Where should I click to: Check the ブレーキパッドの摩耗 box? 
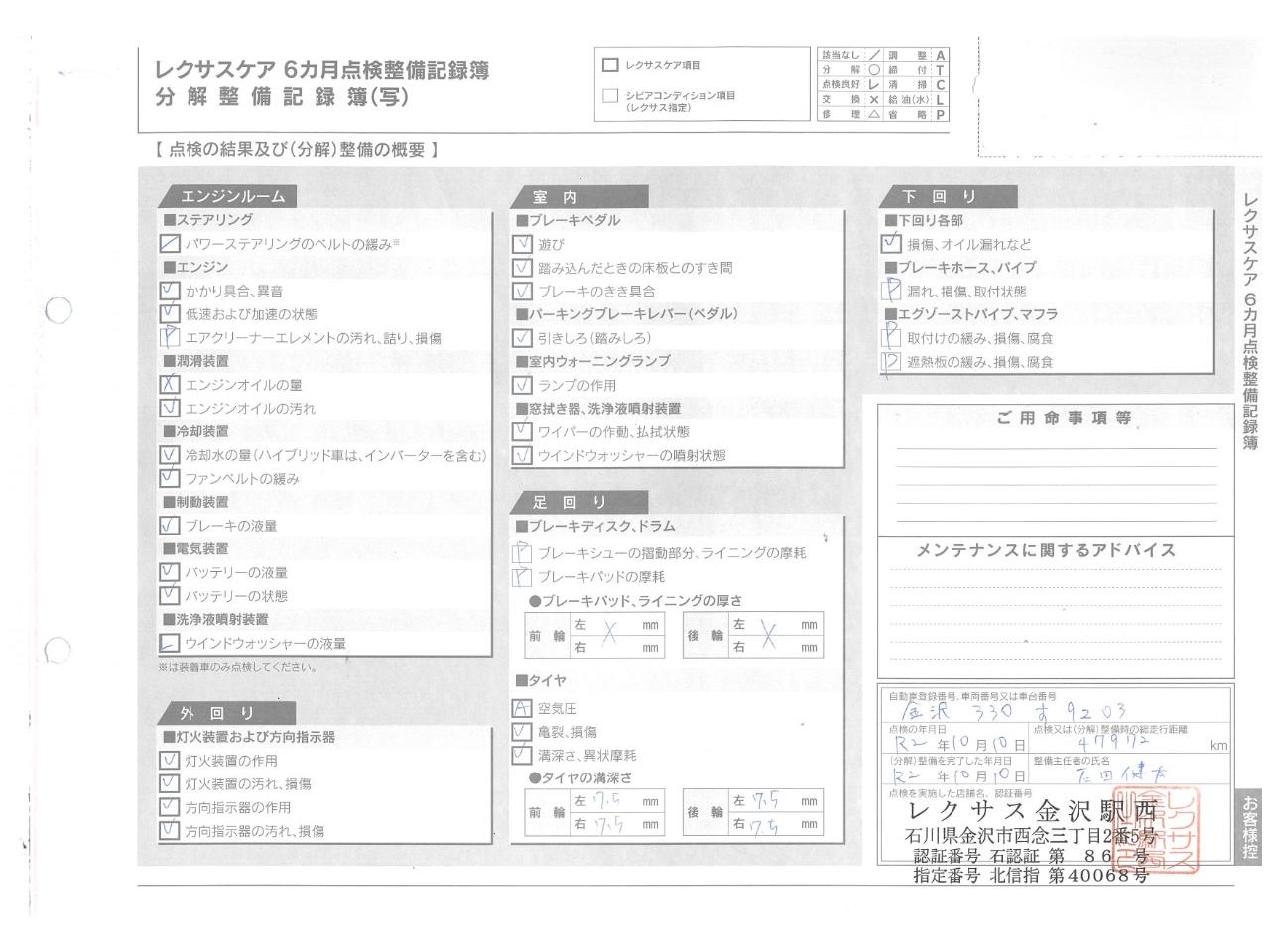tap(523, 577)
